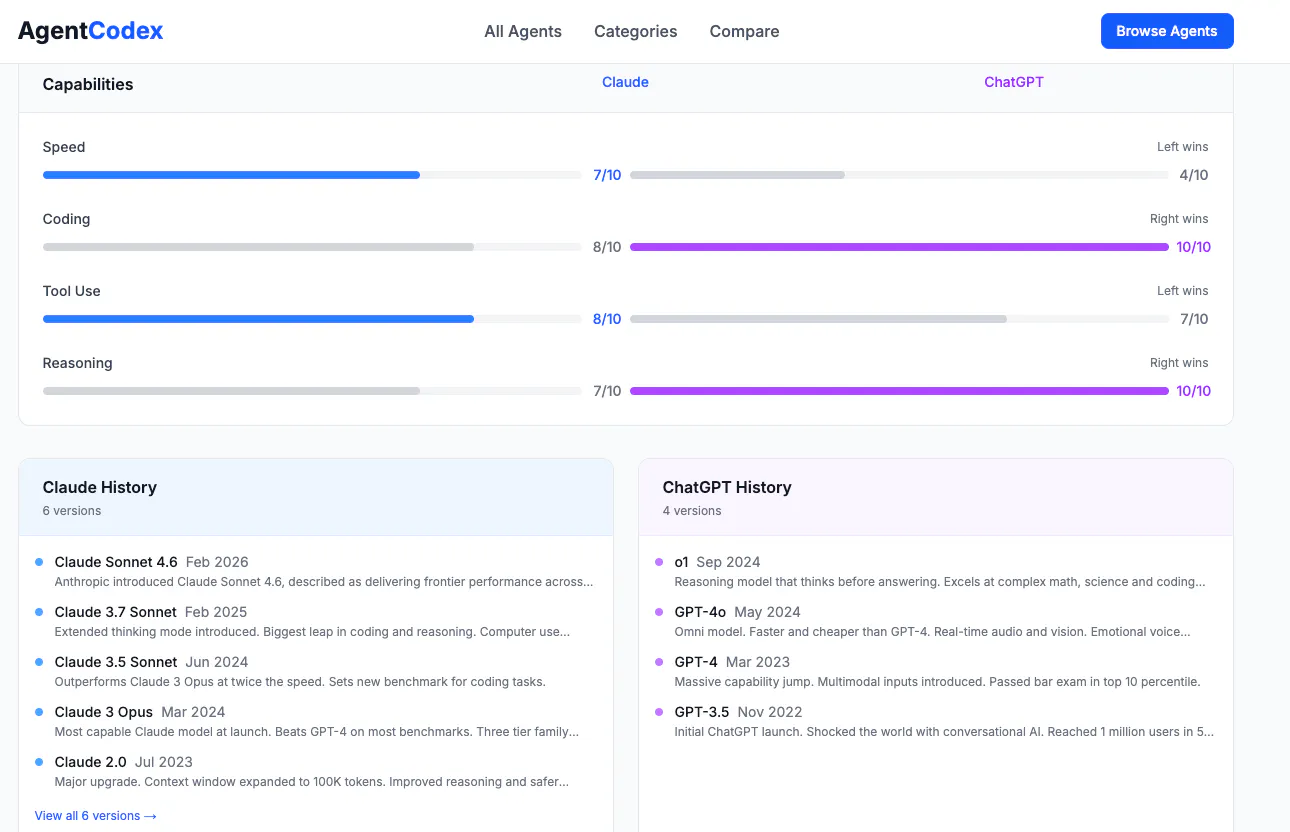
Task: Click ChatGPT's Speed progress bar
Action: (x=899, y=175)
